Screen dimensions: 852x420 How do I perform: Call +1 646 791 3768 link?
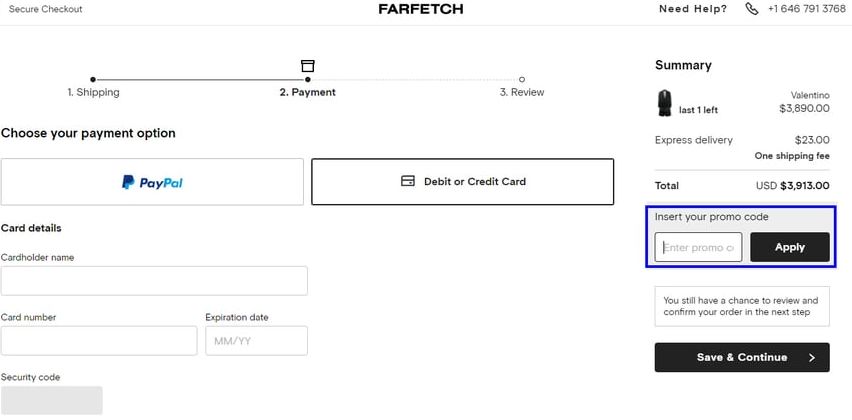click(x=806, y=9)
